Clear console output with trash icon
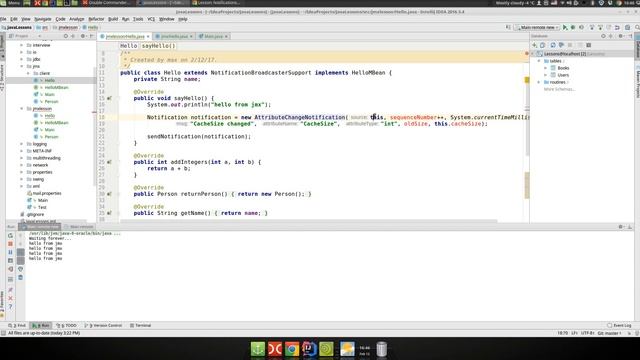Screen dimensions: 640x360 [x=20, y=278]
